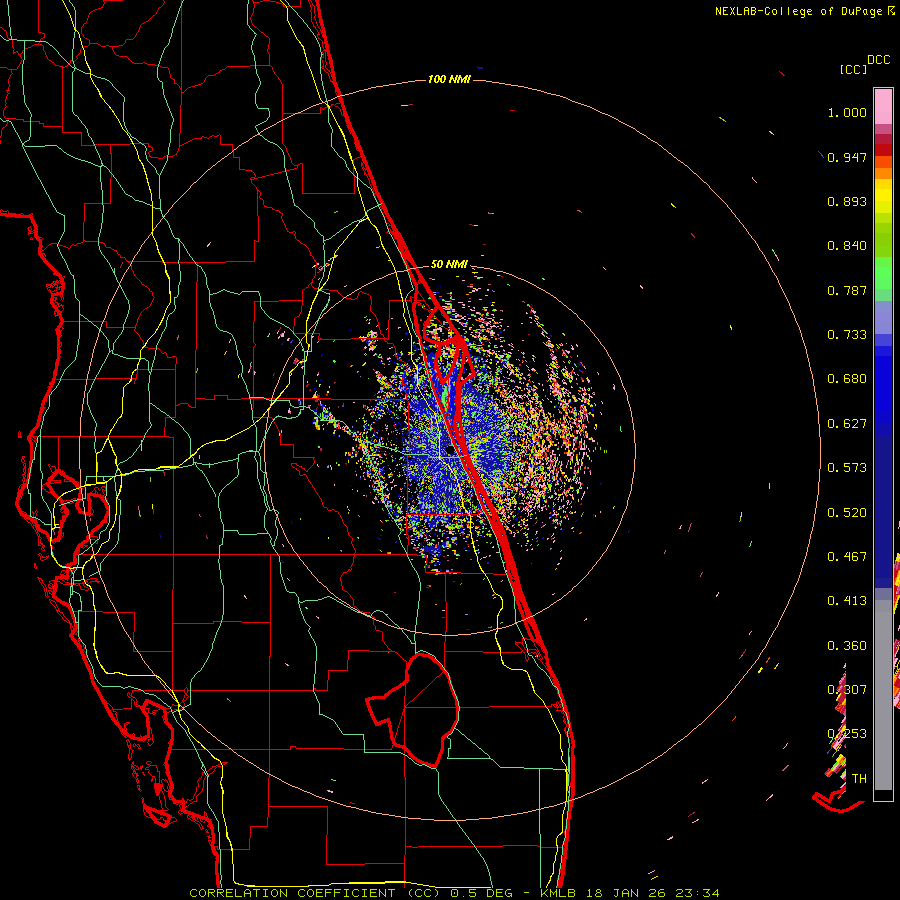Click the 100 NMI range ring label
Screen dimensions: 900x900
tap(449, 79)
